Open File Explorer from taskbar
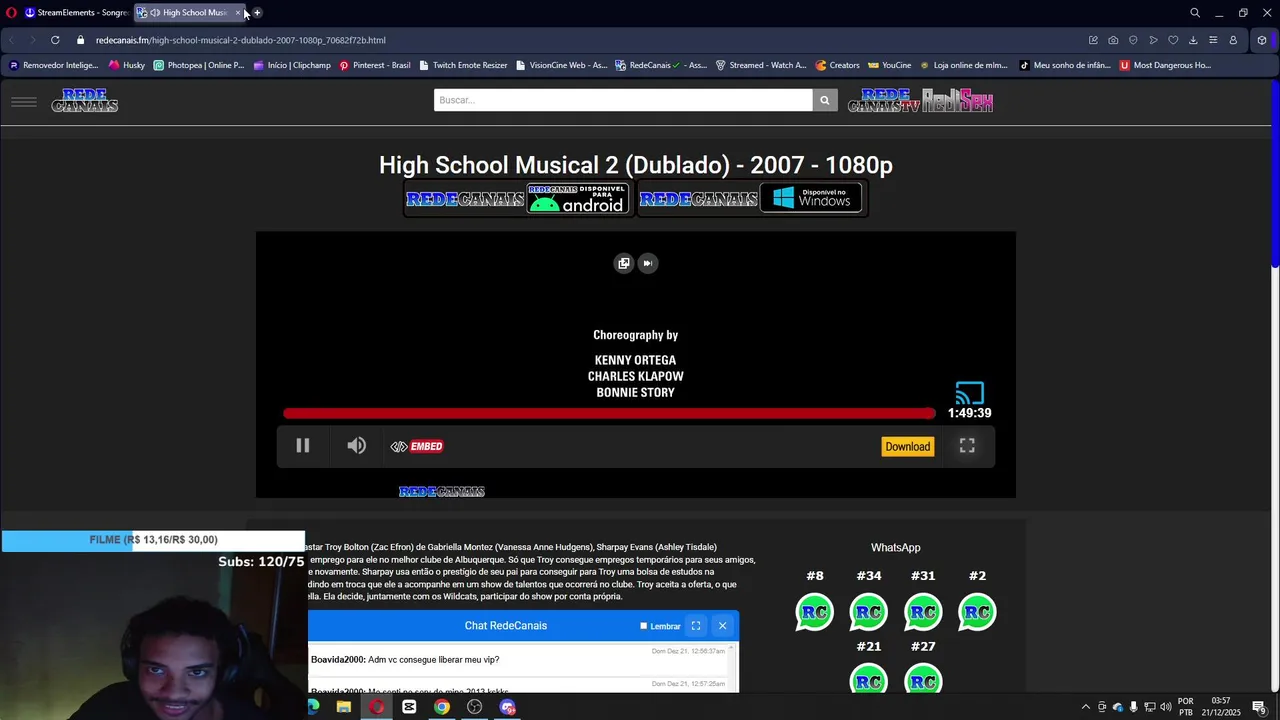 coord(343,707)
